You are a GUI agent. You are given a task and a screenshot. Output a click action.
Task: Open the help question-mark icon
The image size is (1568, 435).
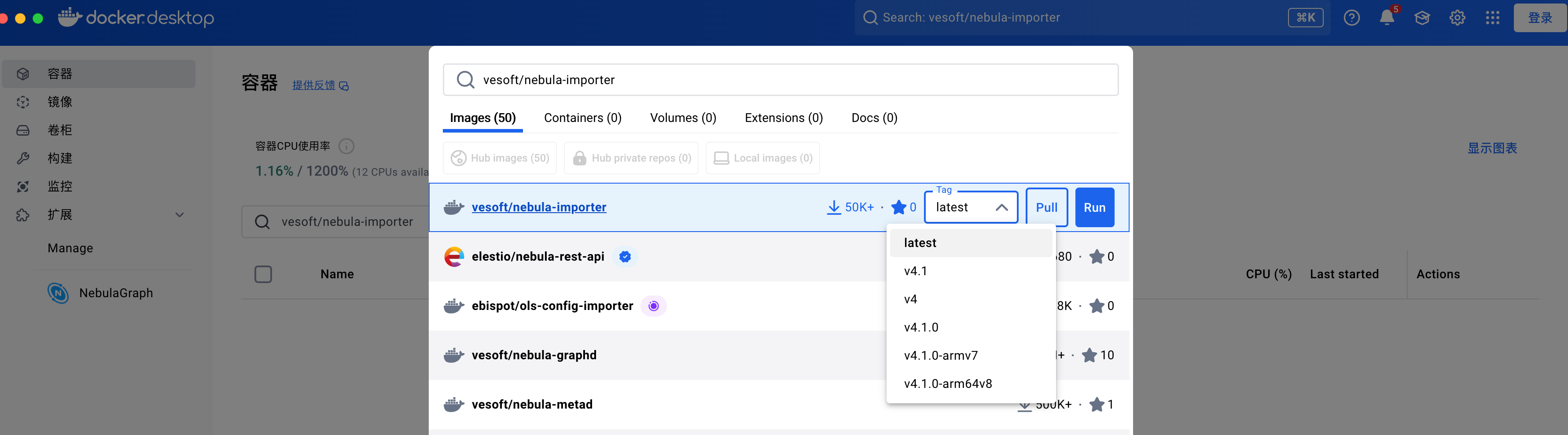click(1351, 18)
